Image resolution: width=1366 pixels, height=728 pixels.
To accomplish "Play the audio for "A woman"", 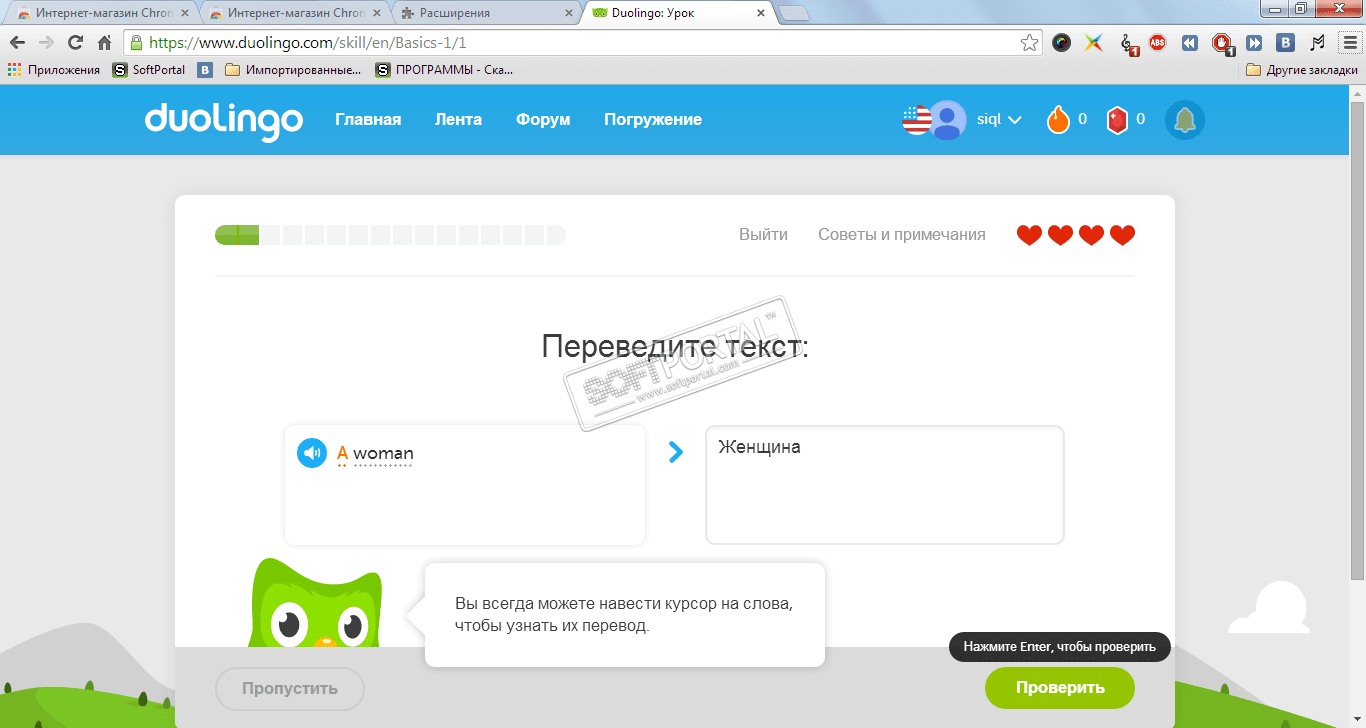I will 312,453.
